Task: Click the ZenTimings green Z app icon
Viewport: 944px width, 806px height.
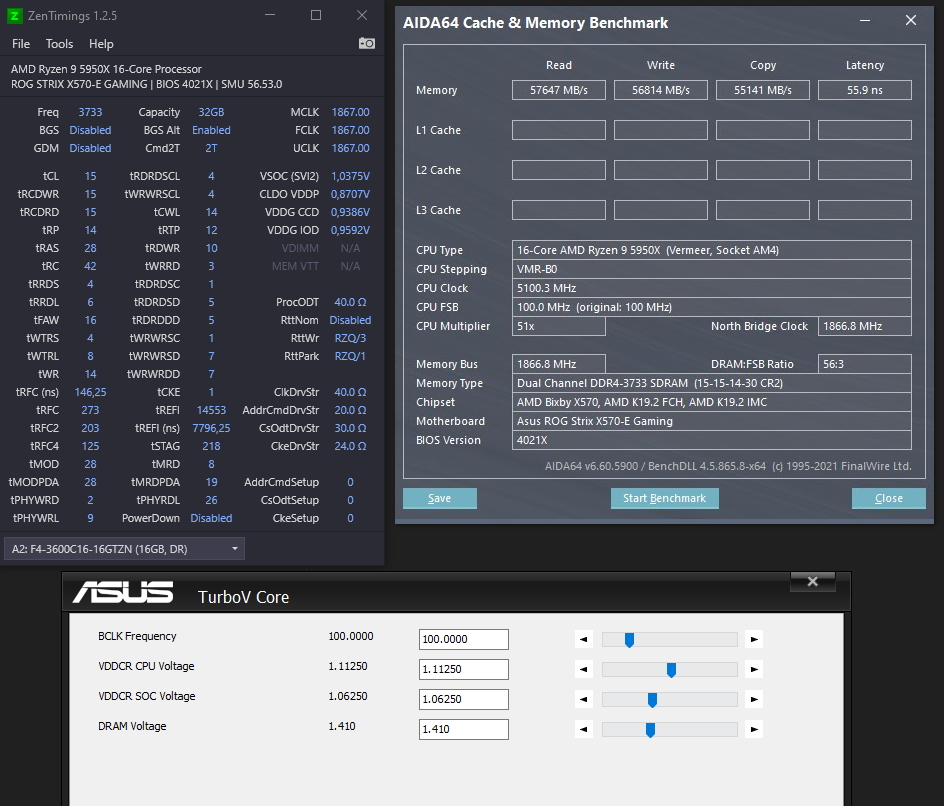Action: pos(14,16)
